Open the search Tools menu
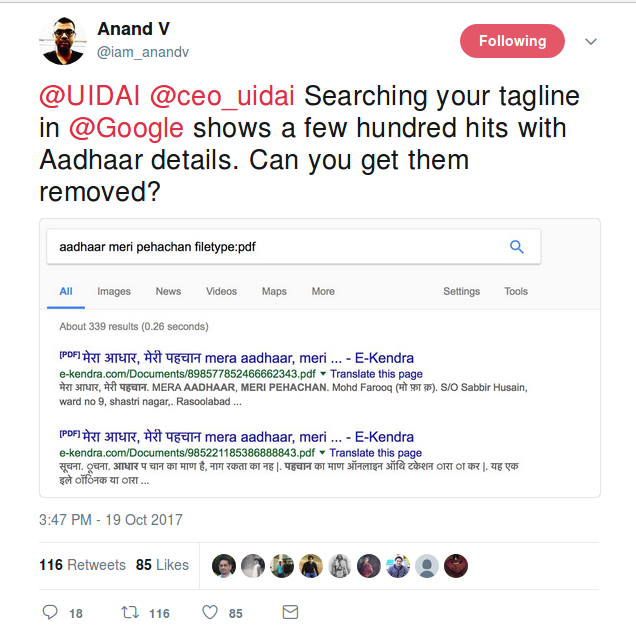Viewport: 636px width, 644px height. pyautogui.click(x=516, y=291)
